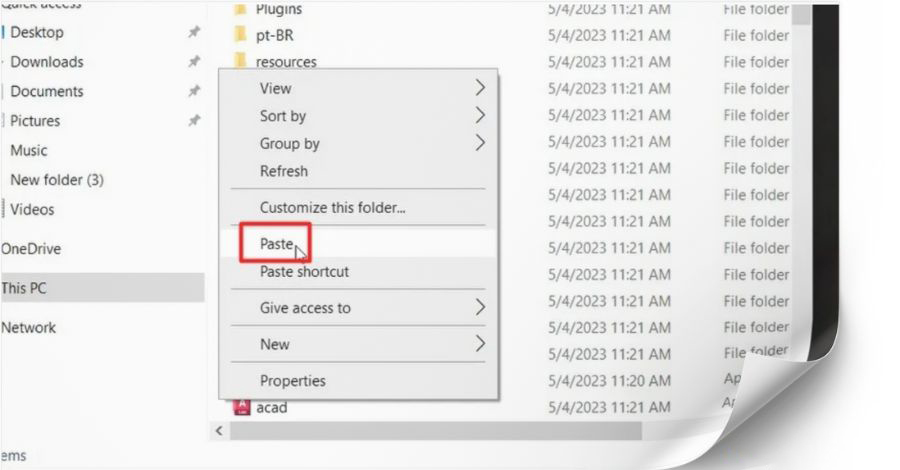Open OneDrive in the sidebar

[31, 249]
